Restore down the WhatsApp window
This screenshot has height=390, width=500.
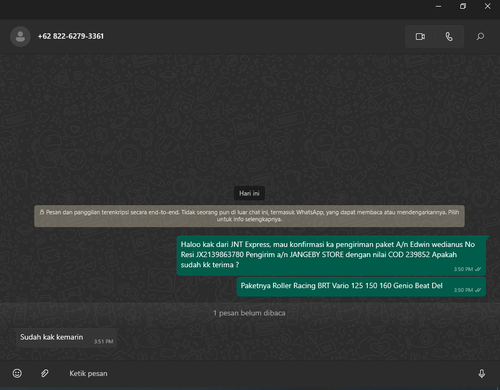click(x=463, y=6)
